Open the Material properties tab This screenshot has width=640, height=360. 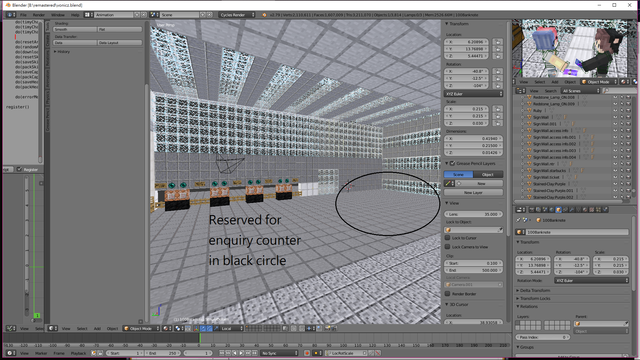point(585,210)
